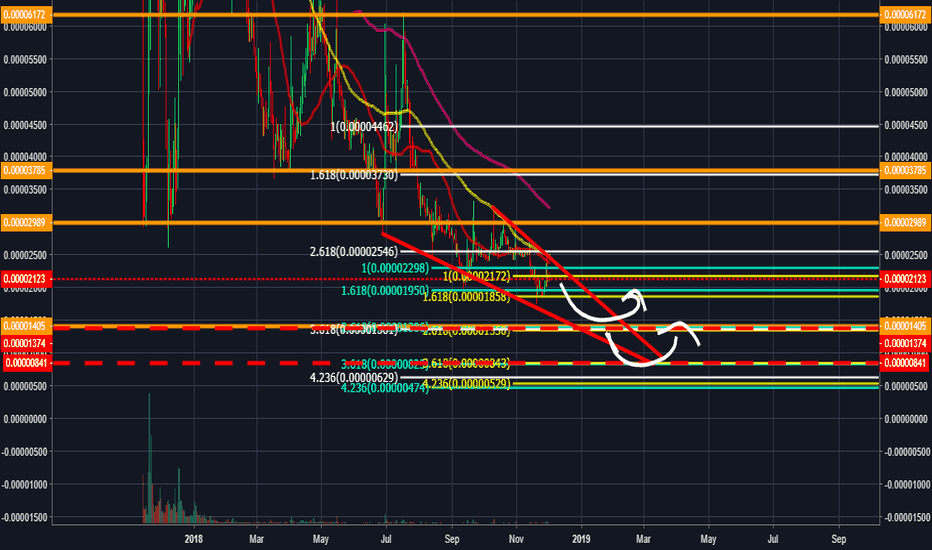The height and width of the screenshot is (550, 932).
Task: Click the orange 0.00006172 label on right axis
Action: [x=905, y=14]
